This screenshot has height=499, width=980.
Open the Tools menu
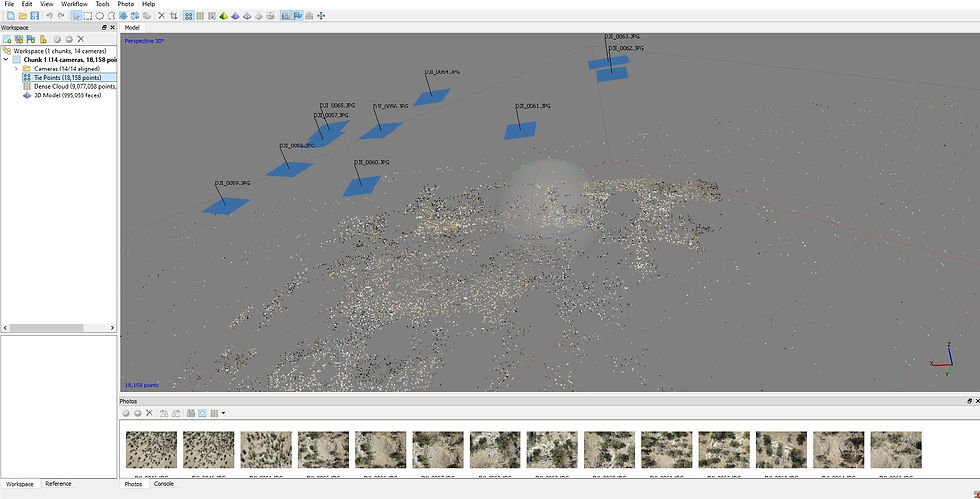(x=102, y=4)
